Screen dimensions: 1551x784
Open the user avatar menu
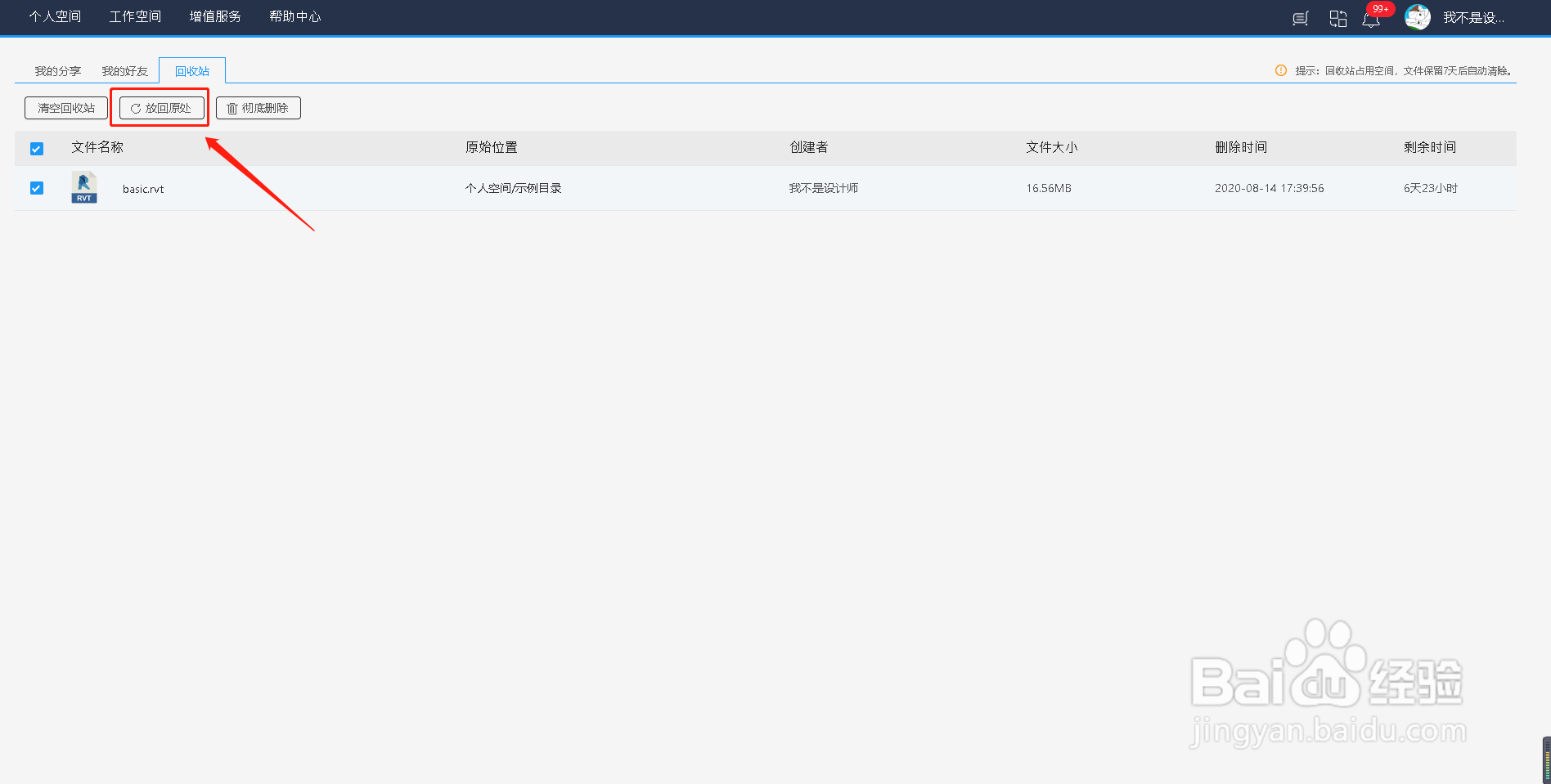coord(1418,16)
